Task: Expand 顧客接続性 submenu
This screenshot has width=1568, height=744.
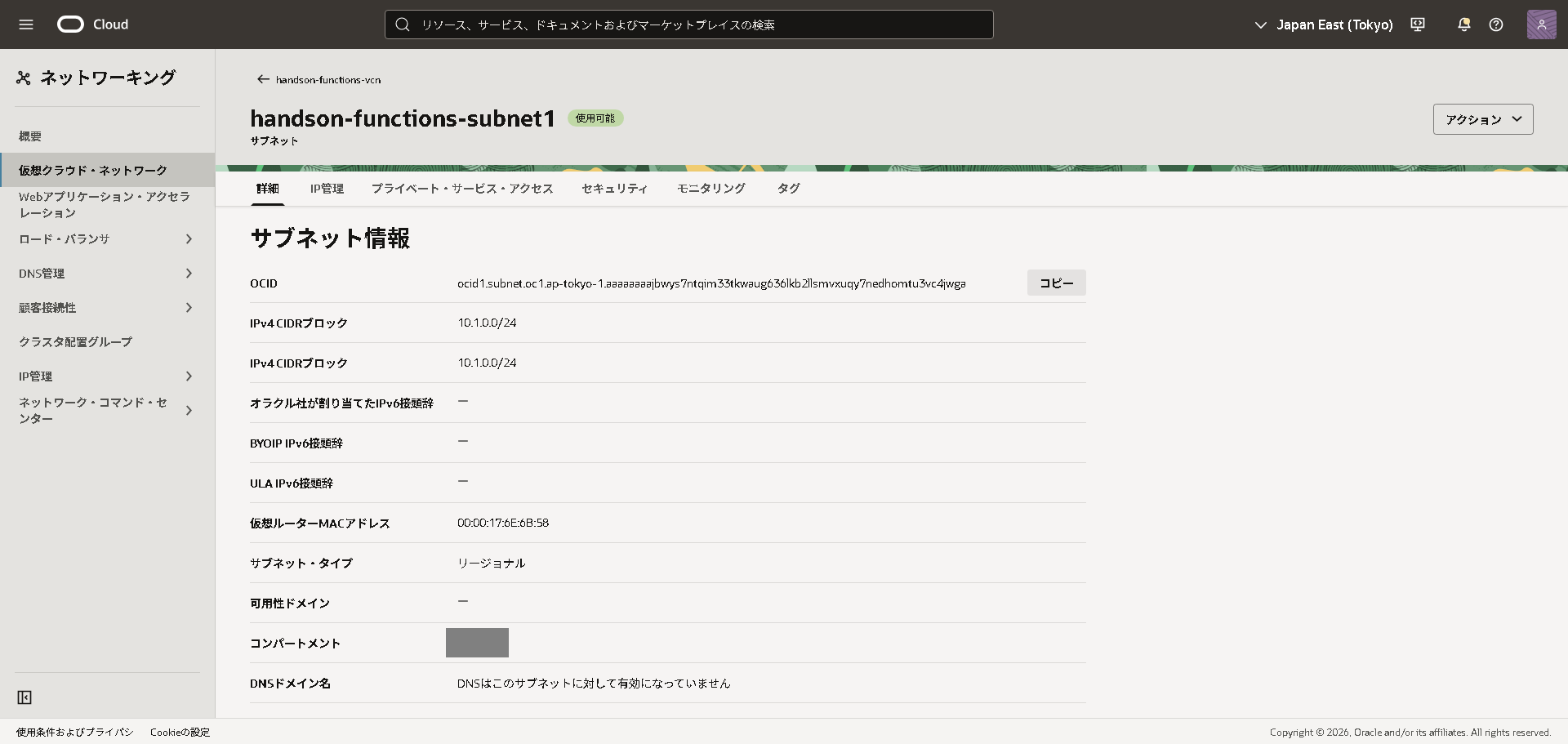Action: pos(189,308)
